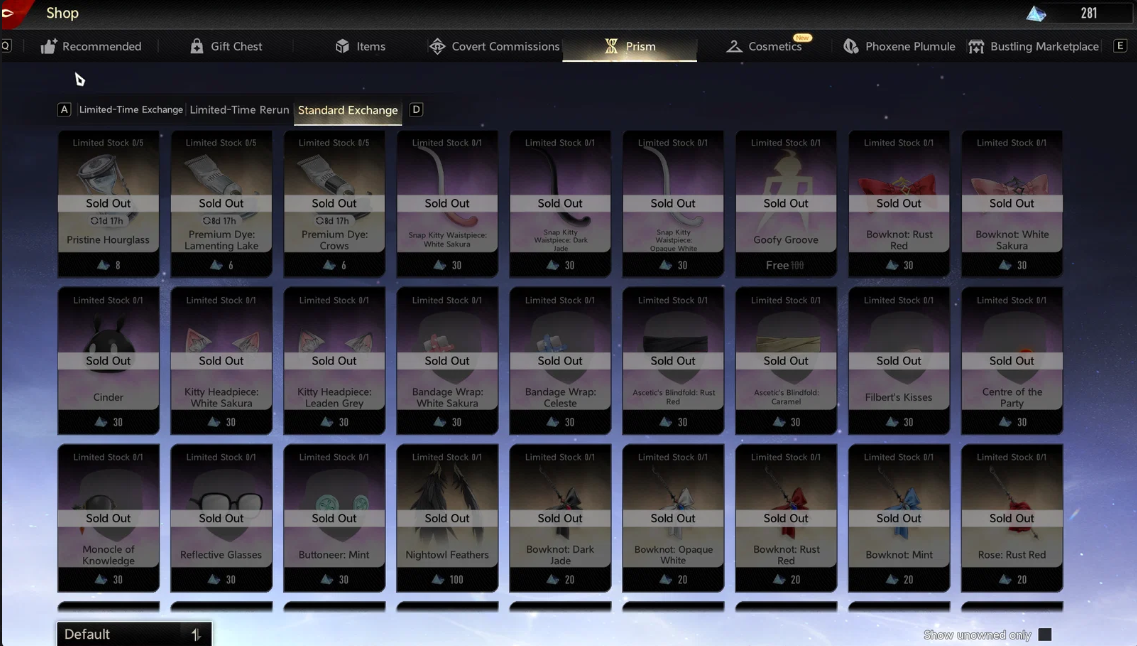Select Monocle of Knowledge card
This screenshot has width=1137, height=646.
(108, 518)
